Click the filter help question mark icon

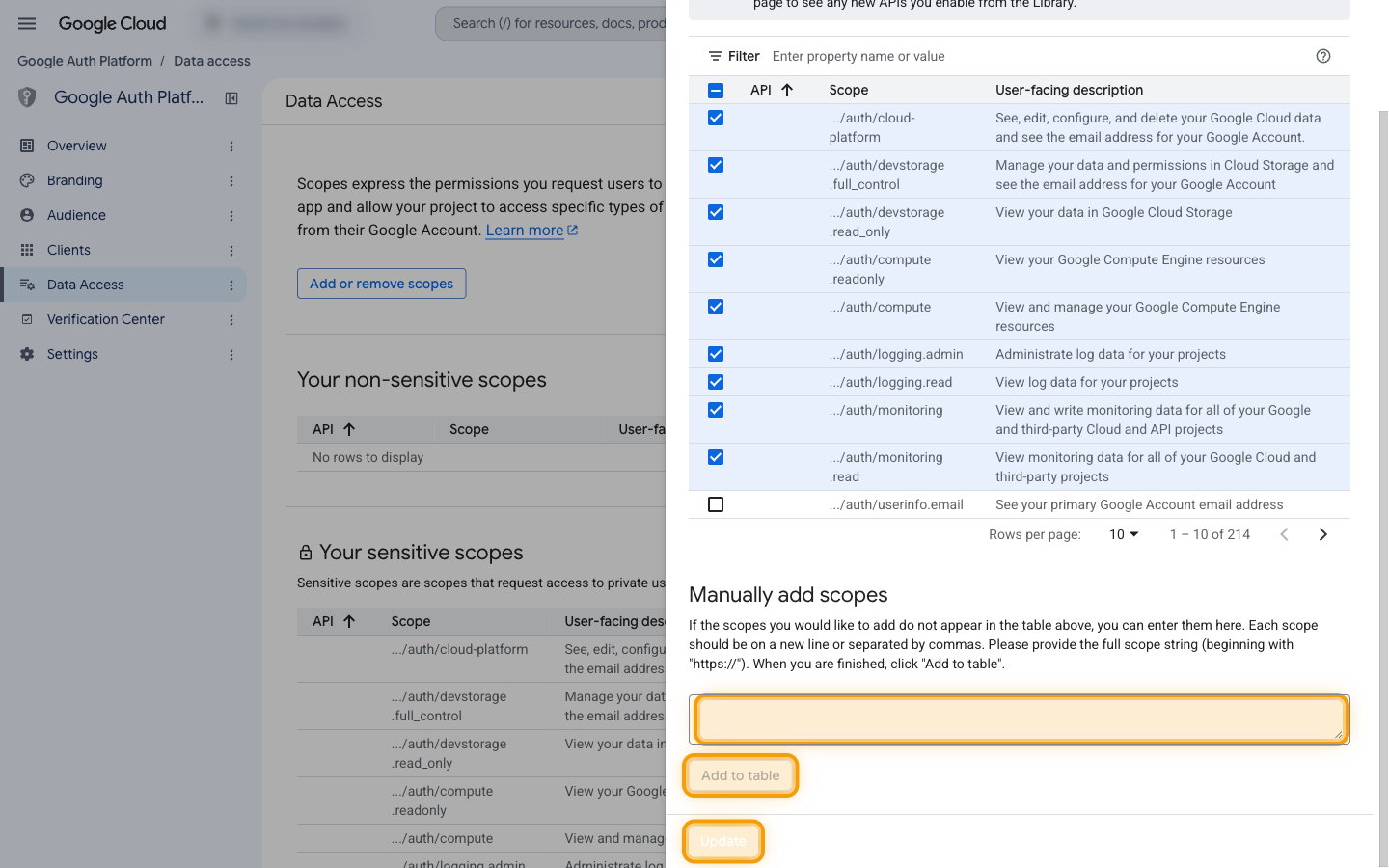[1323, 56]
